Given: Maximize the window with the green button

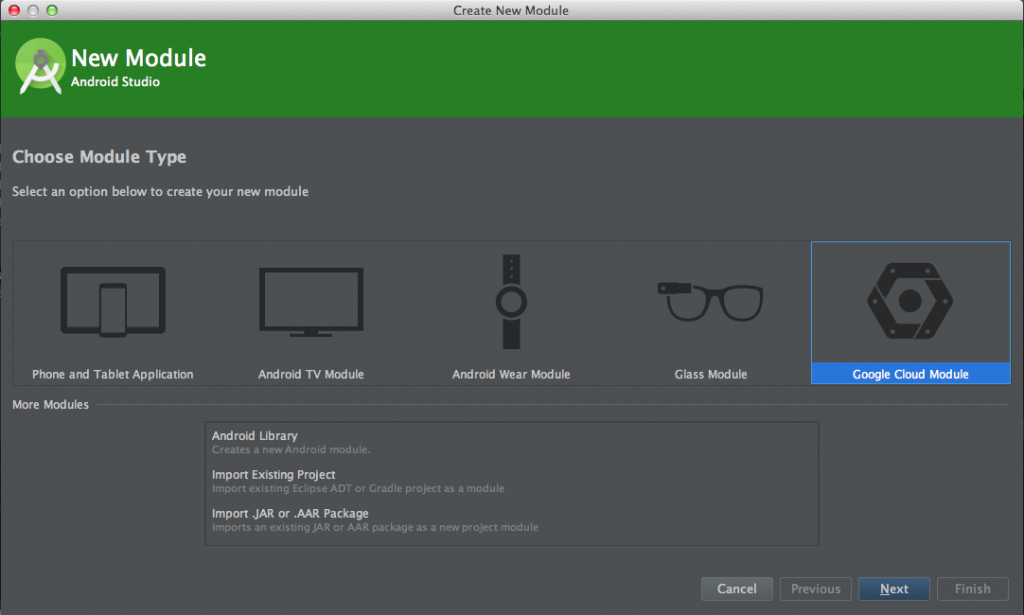Looking at the screenshot, I should coord(52,10).
